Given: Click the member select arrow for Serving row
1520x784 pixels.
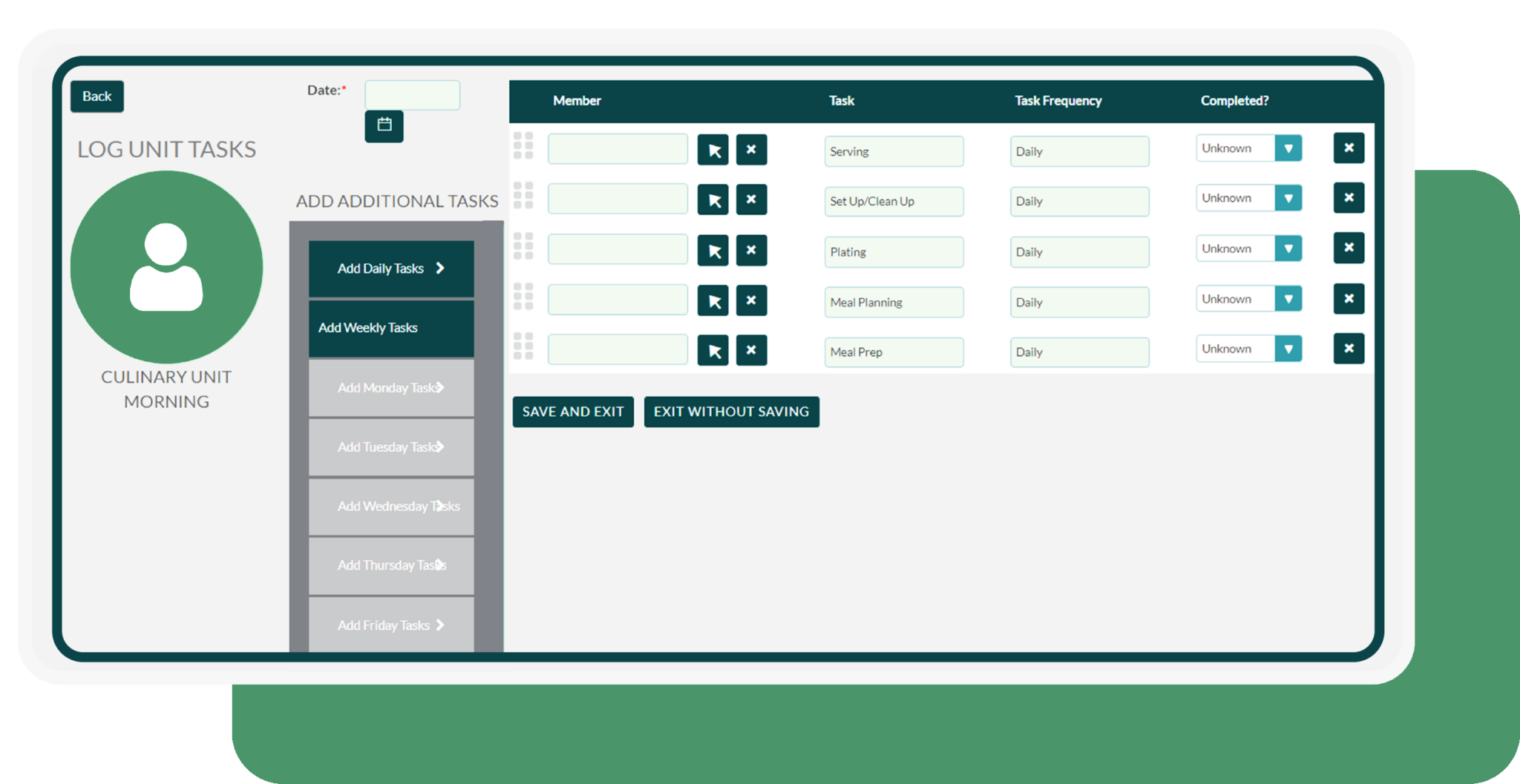Looking at the screenshot, I should [x=712, y=148].
